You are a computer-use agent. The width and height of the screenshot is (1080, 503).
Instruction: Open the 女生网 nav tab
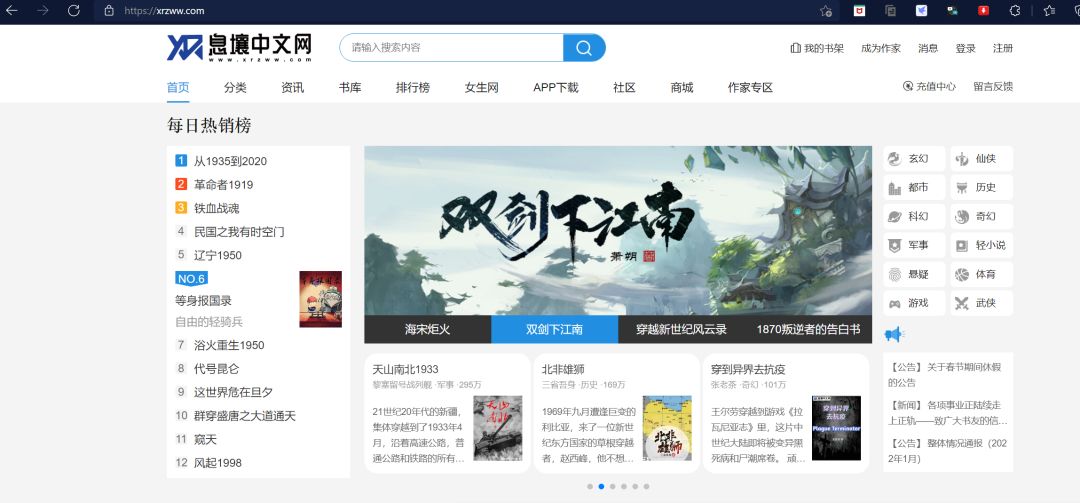coord(481,88)
